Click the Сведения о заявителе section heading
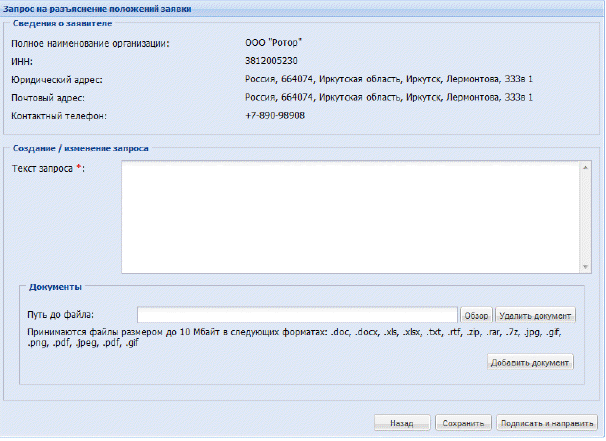The height and width of the screenshot is (441, 606). [62, 23]
